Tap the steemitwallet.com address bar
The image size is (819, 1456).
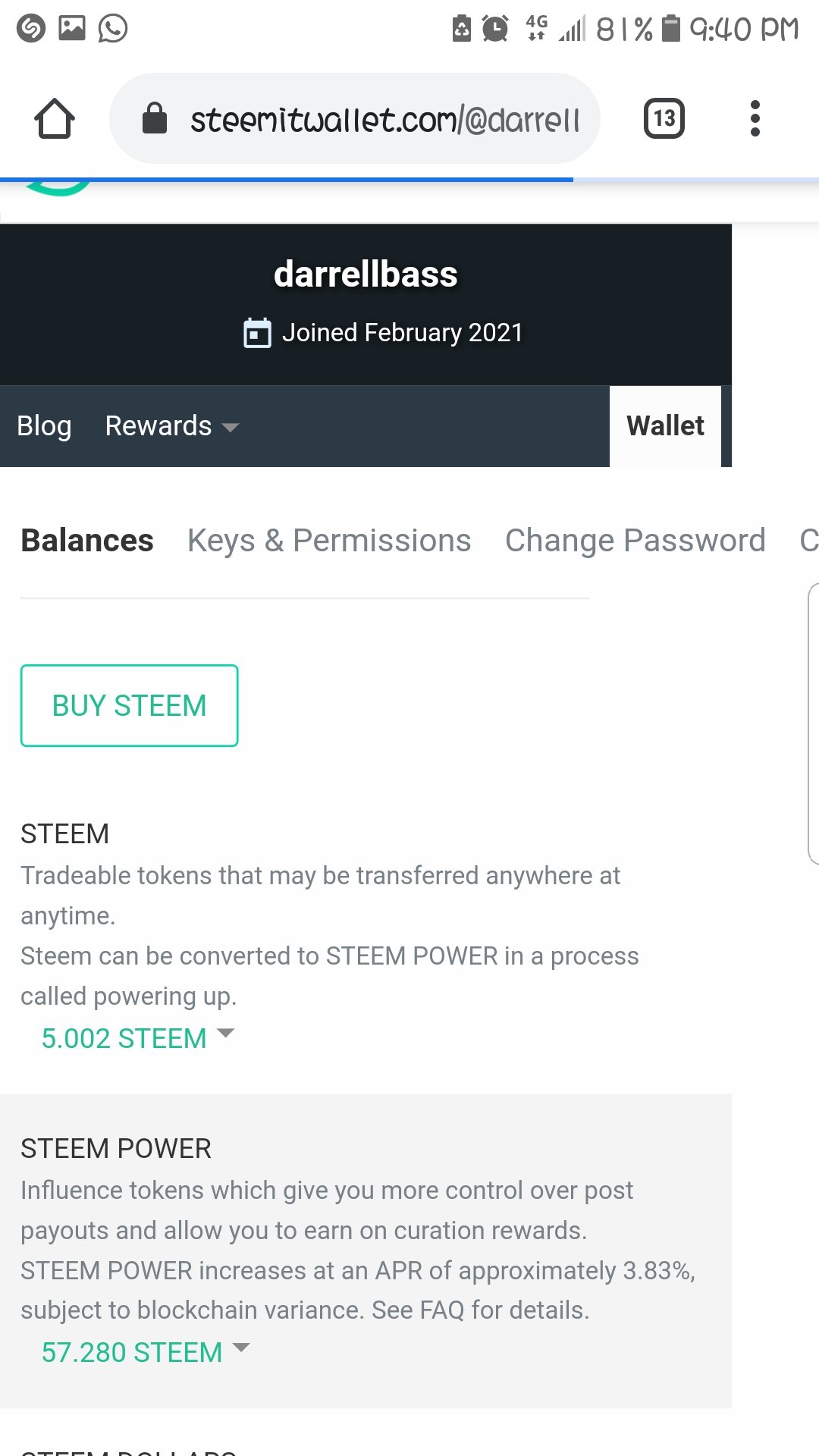pyautogui.click(x=355, y=118)
